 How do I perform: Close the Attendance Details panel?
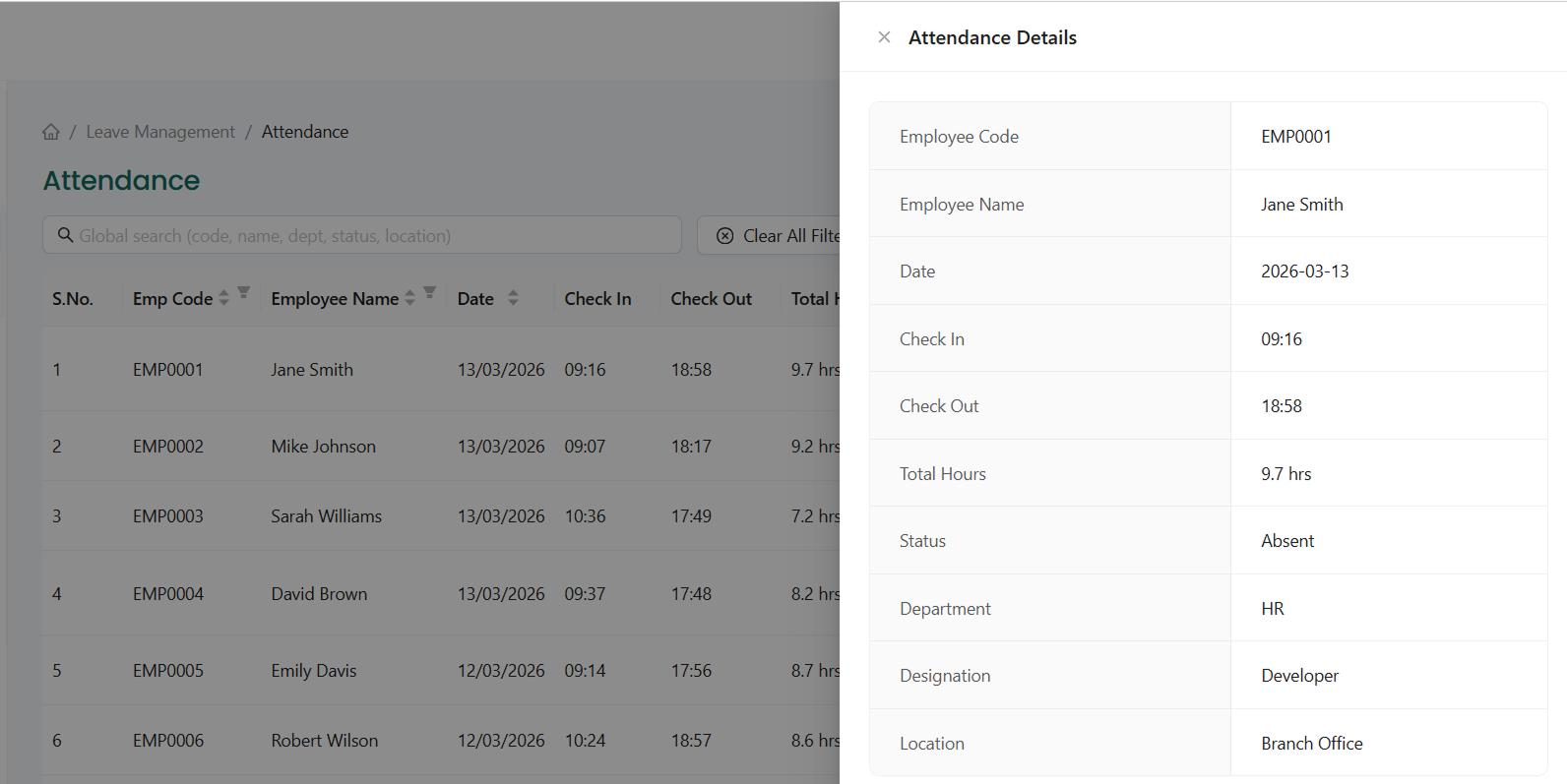point(884,37)
